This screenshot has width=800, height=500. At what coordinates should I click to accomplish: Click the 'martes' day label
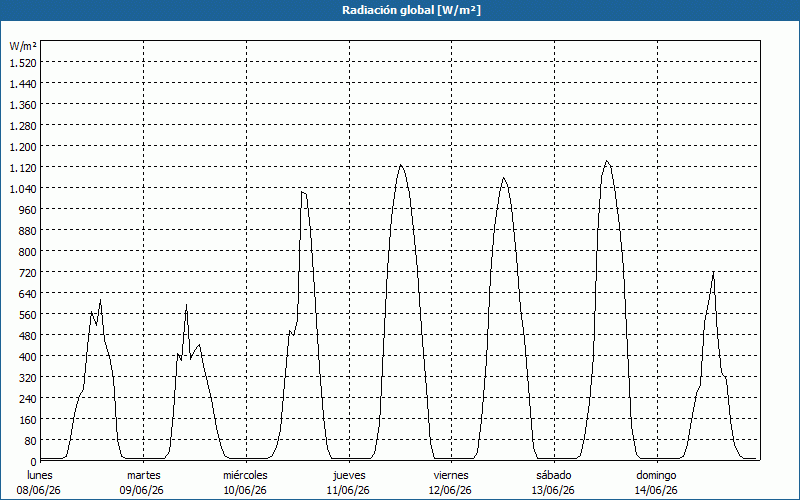point(143,475)
